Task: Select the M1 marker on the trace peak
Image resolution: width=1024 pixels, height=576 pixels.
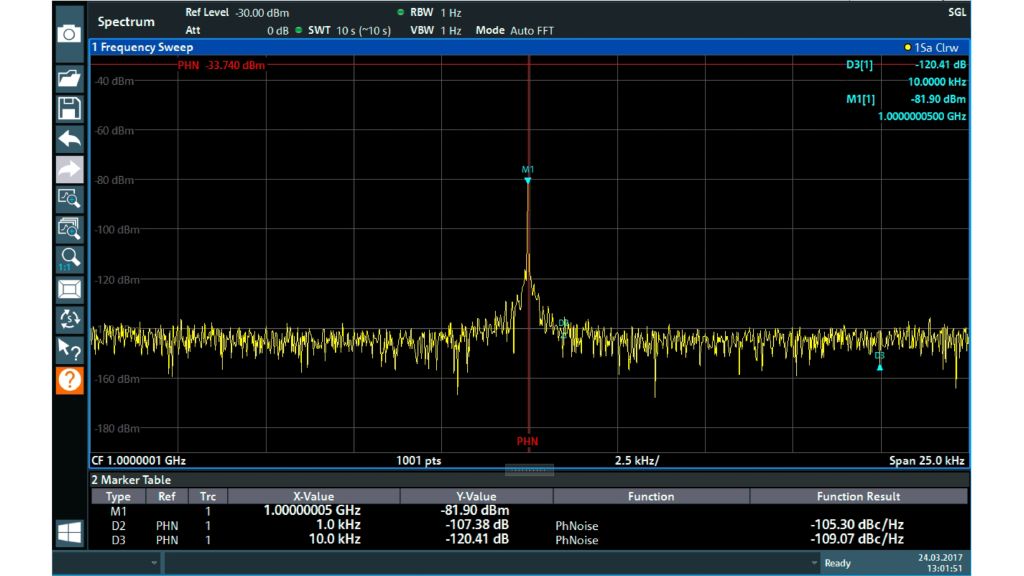Action: [x=528, y=180]
